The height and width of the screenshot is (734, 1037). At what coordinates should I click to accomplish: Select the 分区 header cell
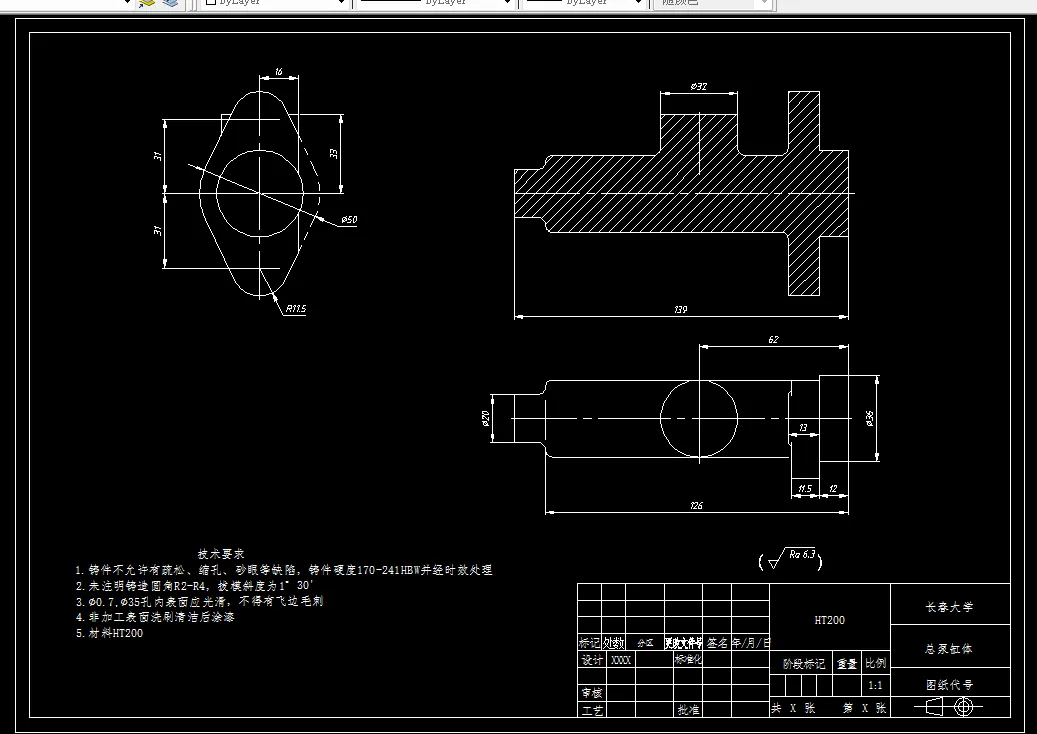[645, 643]
